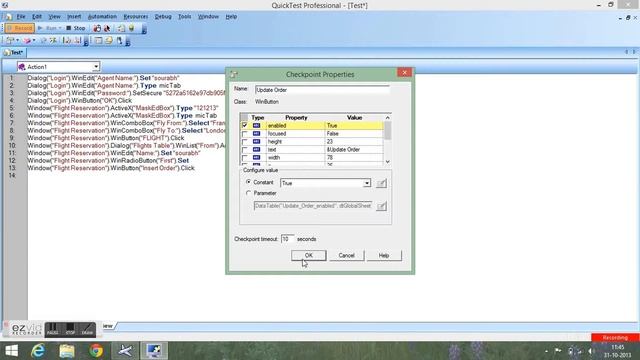This screenshot has width=640, height=360.
Task: Click the panel layout icon in second toolbar
Action: tap(98, 40)
